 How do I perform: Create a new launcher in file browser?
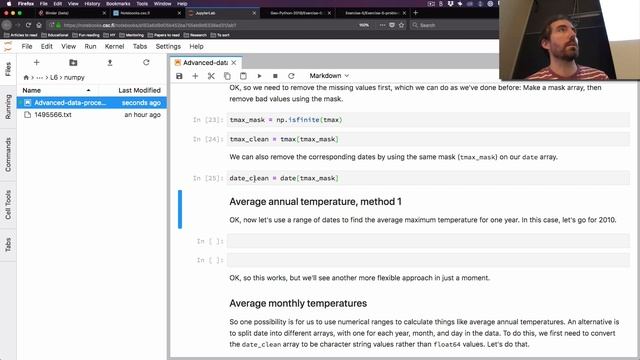[x=36, y=62]
